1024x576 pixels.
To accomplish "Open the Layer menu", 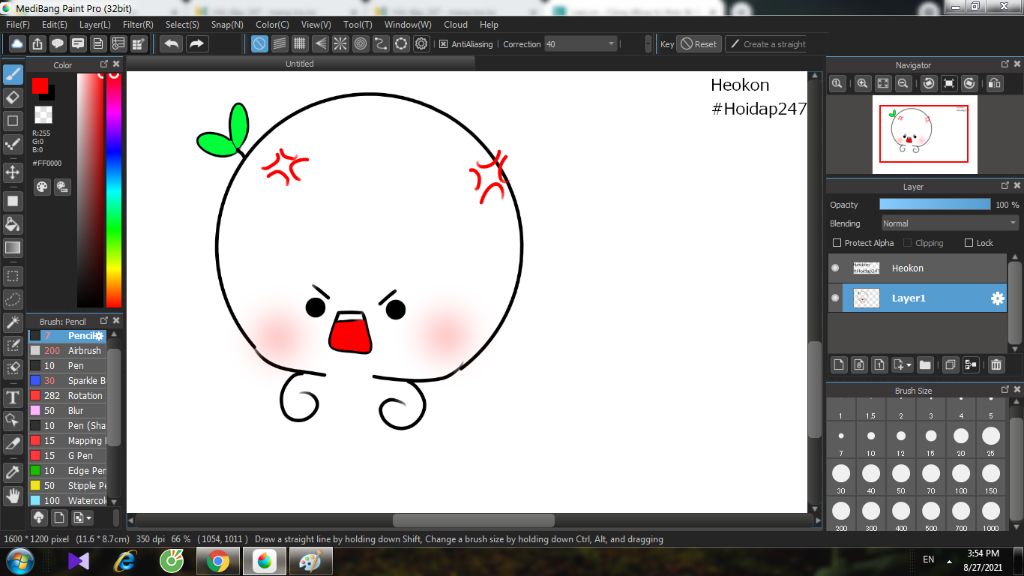I will [95, 25].
